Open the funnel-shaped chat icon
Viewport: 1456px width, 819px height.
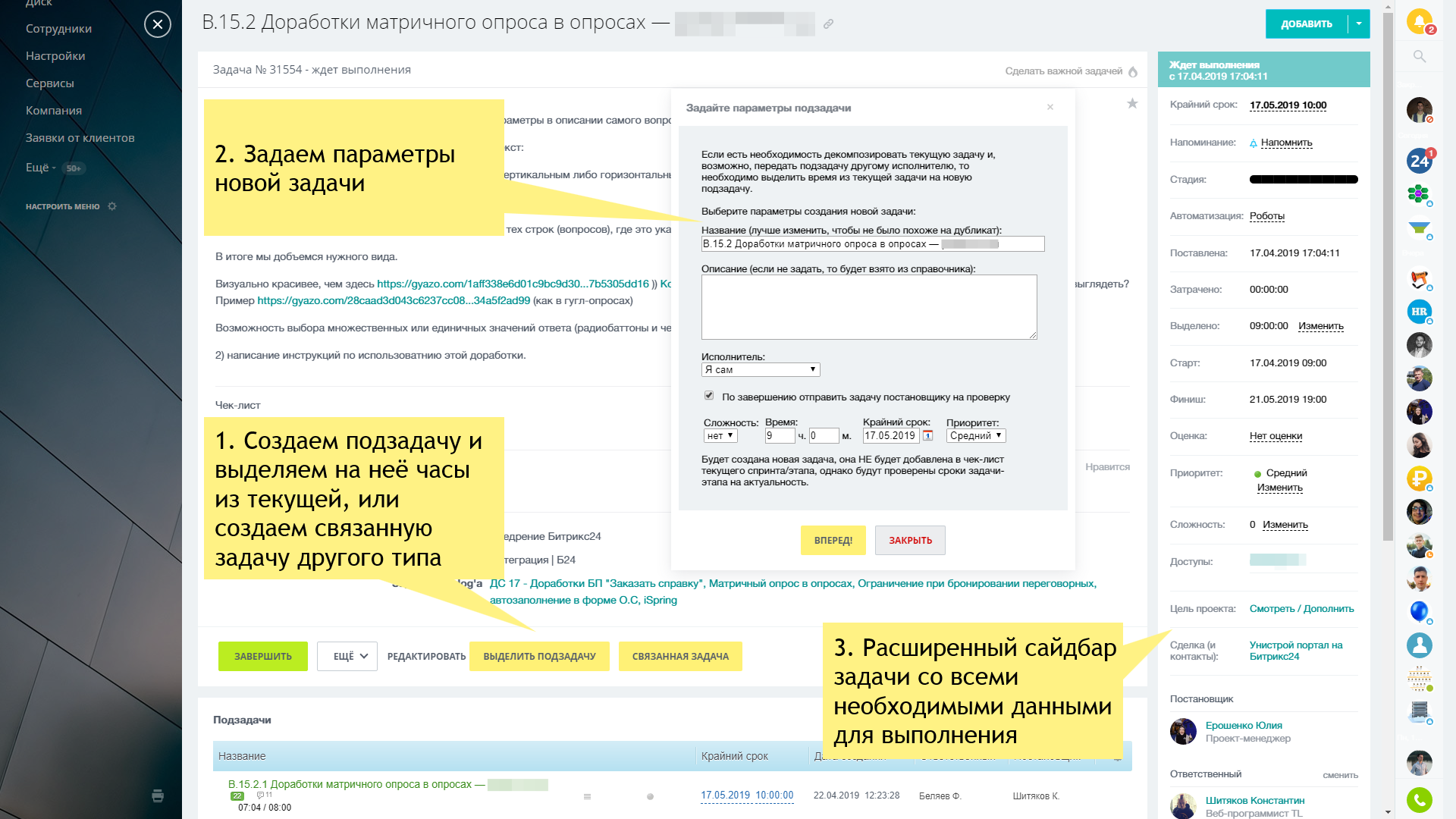[x=1419, y=227]
